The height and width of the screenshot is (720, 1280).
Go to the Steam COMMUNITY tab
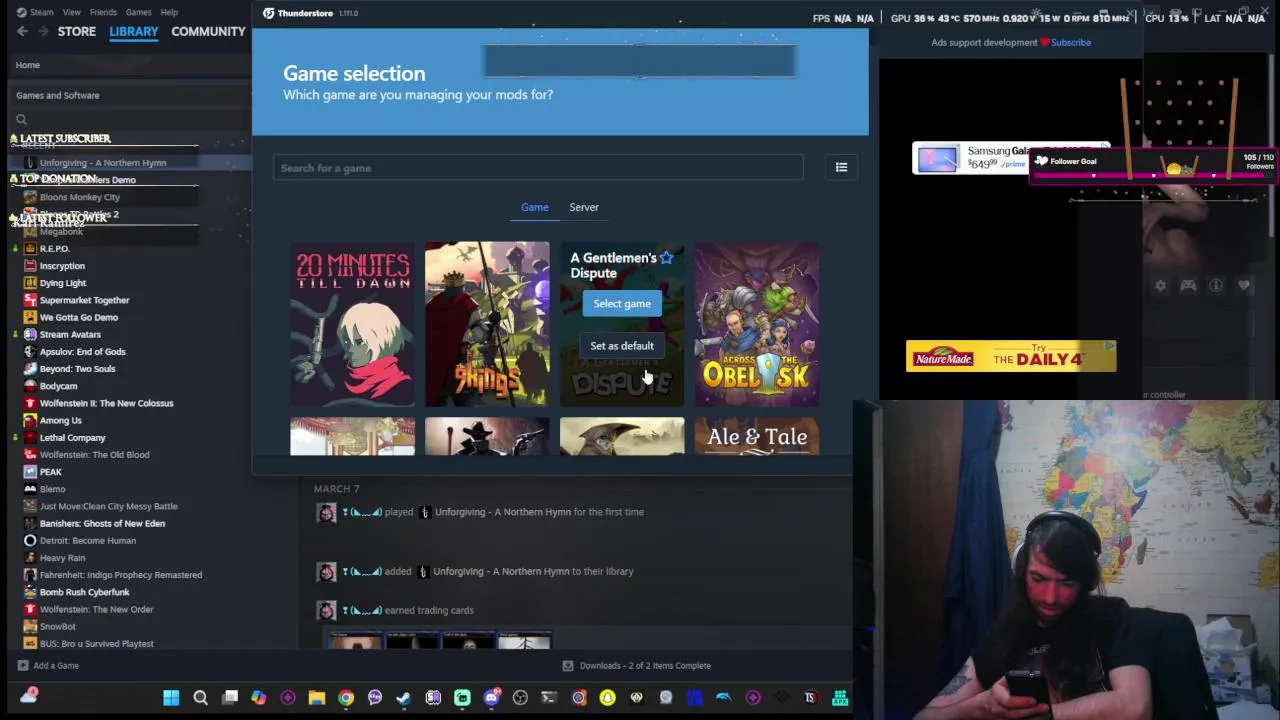208,31
